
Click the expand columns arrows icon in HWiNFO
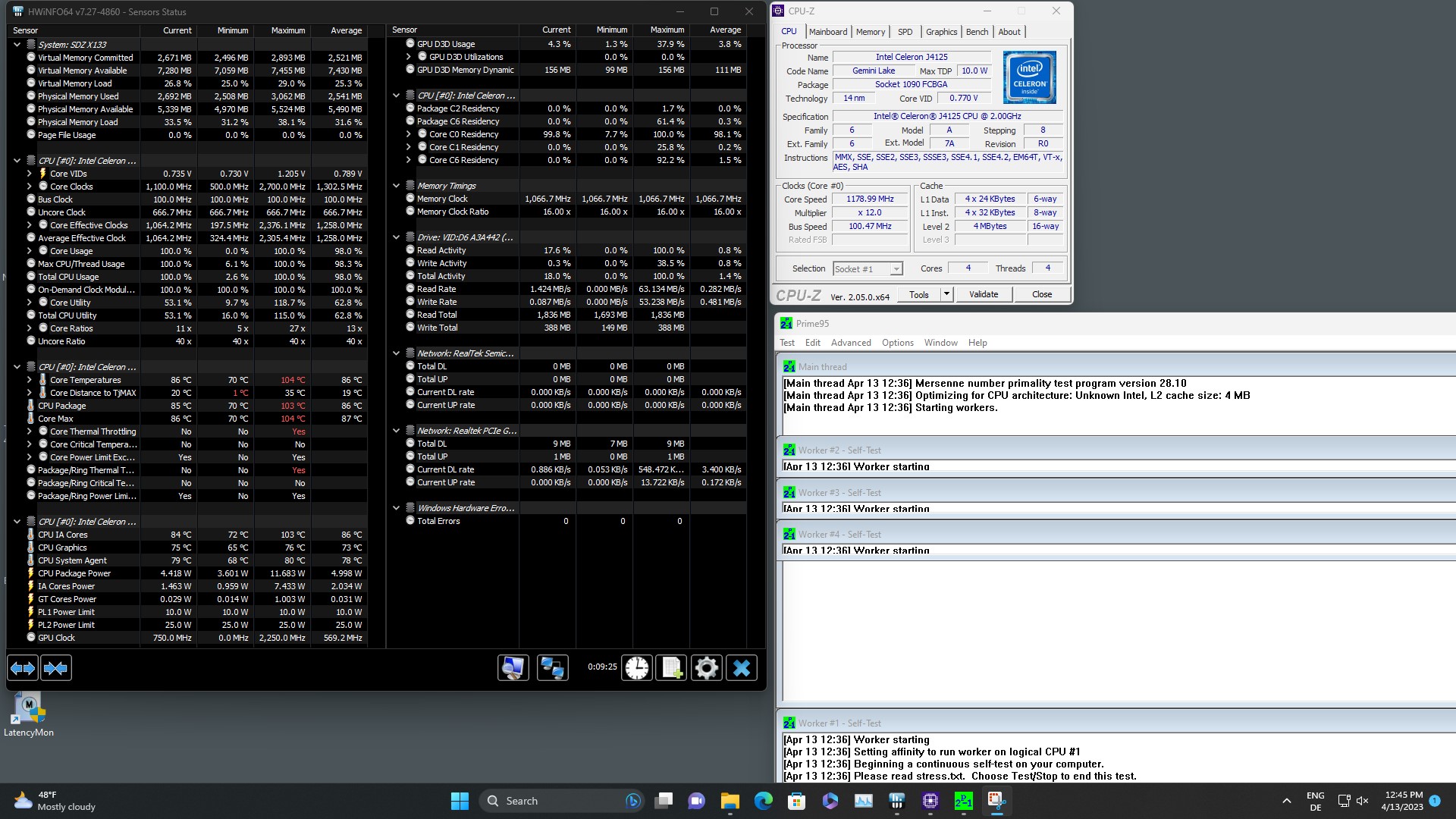coord(23,668)
